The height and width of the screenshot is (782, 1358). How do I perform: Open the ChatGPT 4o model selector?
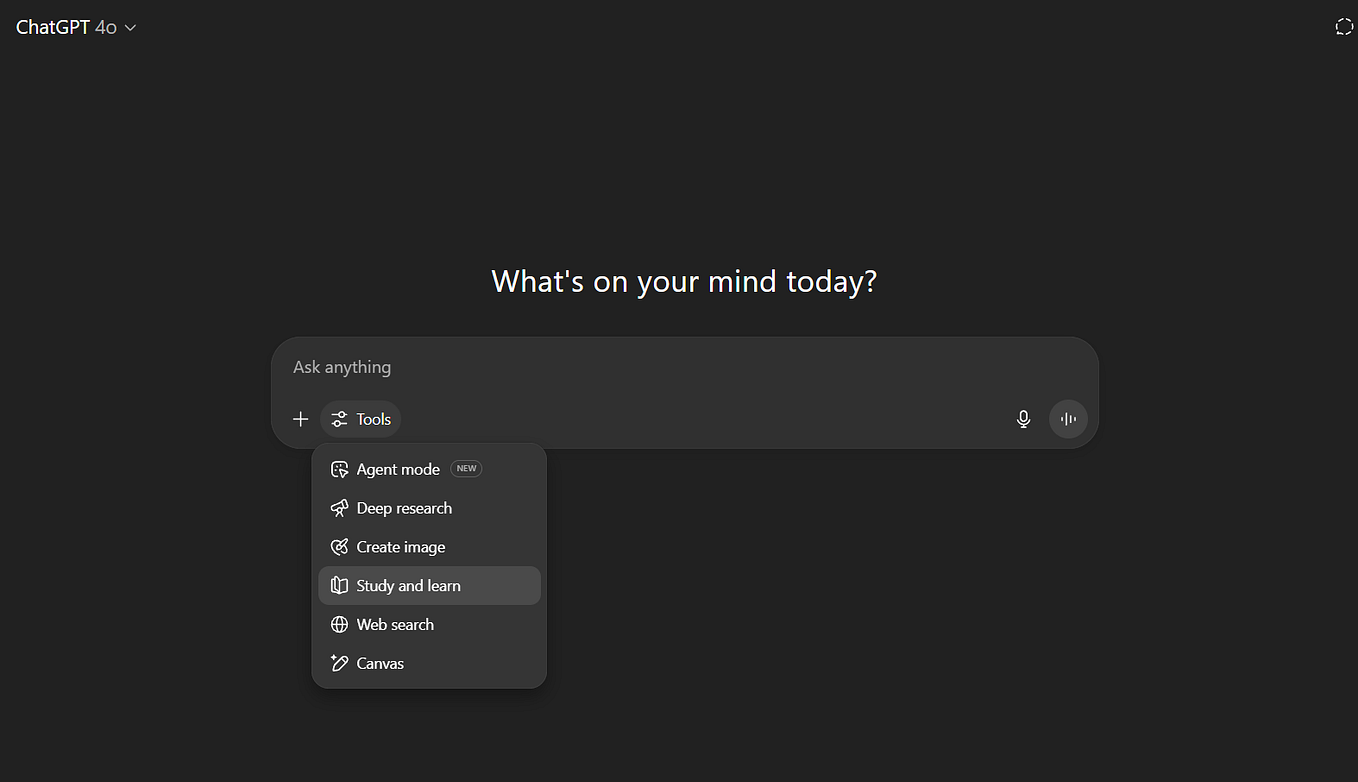point(75,27)
